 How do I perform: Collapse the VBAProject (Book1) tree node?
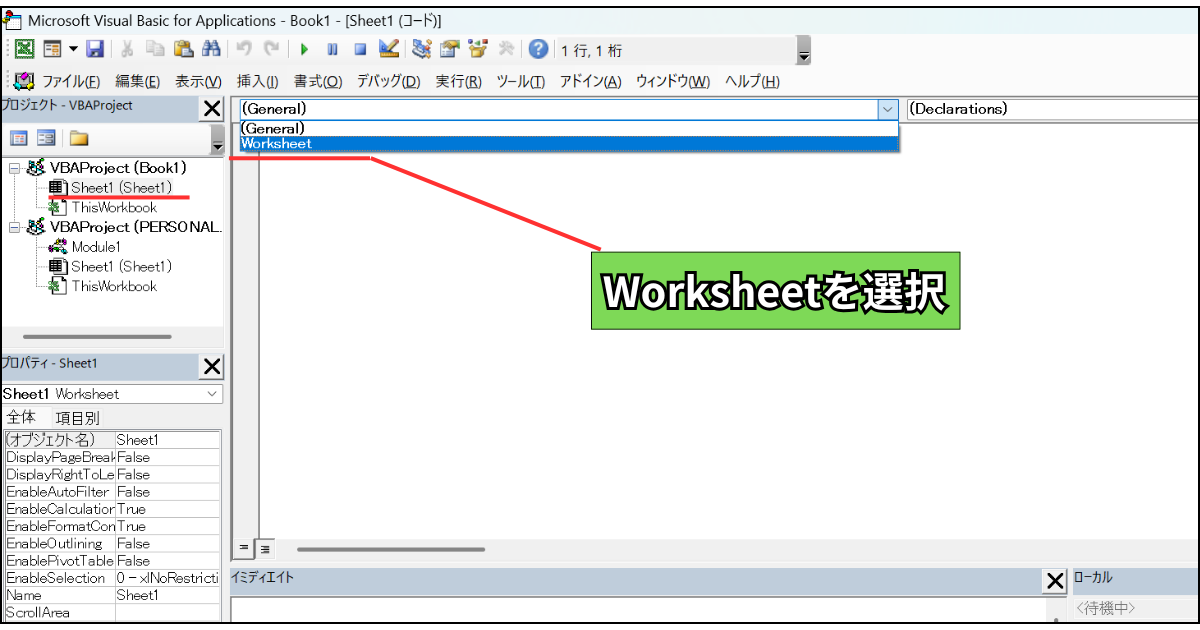coord(15,168)
